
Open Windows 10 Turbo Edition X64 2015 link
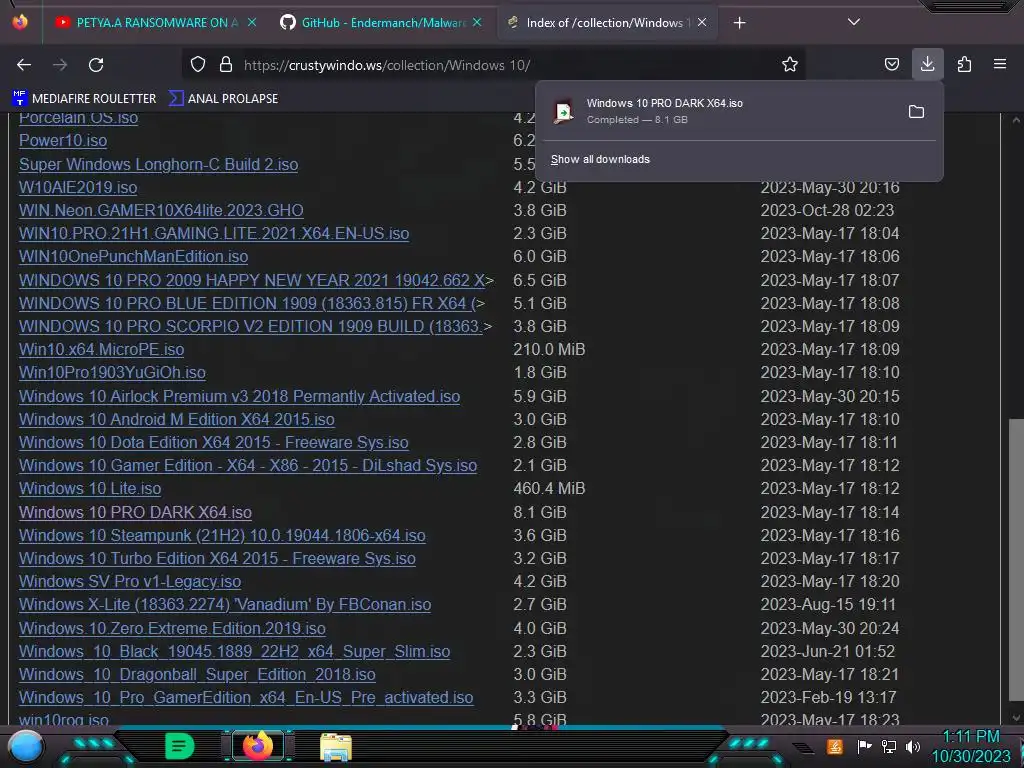tap(217, 558)
